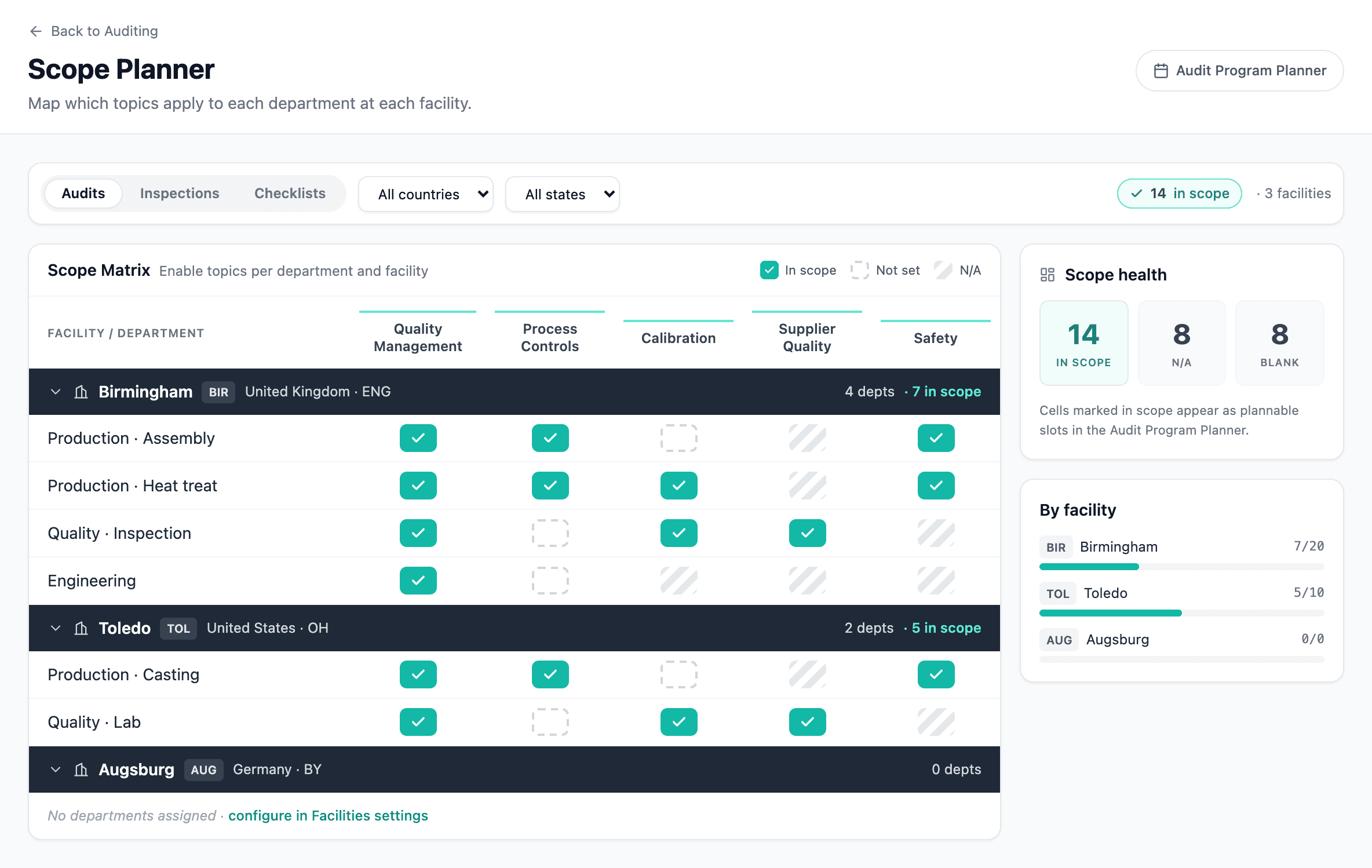Click the Toledo facility building icon

[81, 628]
